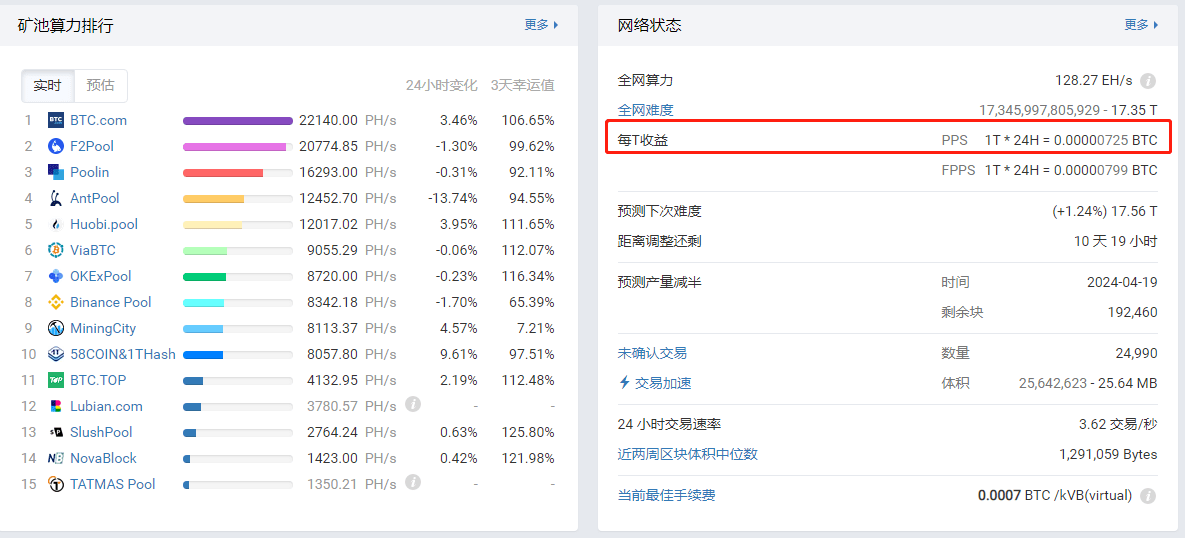The width and height of the screenshot is (1185, 538).
Task: Click the Lubian.com logo icon
Action: coord(56,406)
